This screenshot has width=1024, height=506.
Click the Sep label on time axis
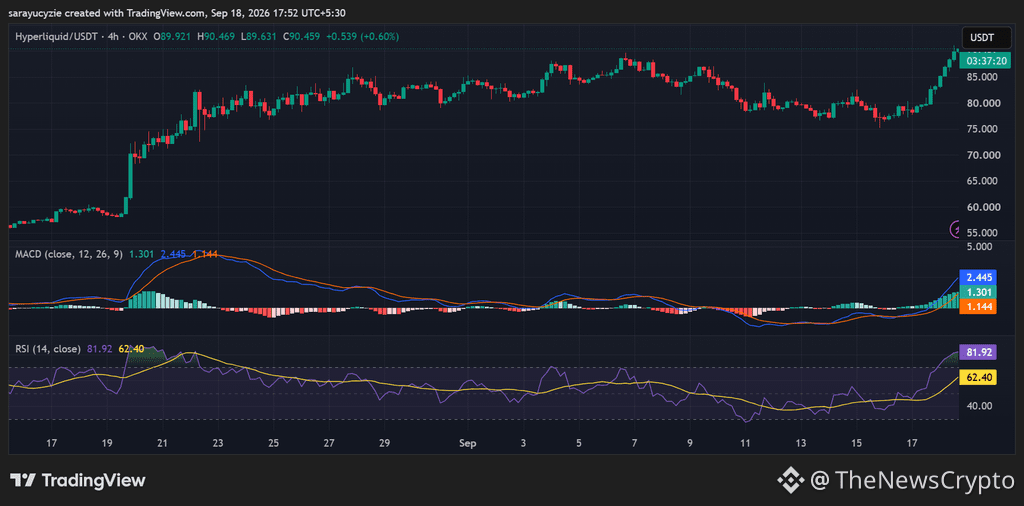point(467,443)
